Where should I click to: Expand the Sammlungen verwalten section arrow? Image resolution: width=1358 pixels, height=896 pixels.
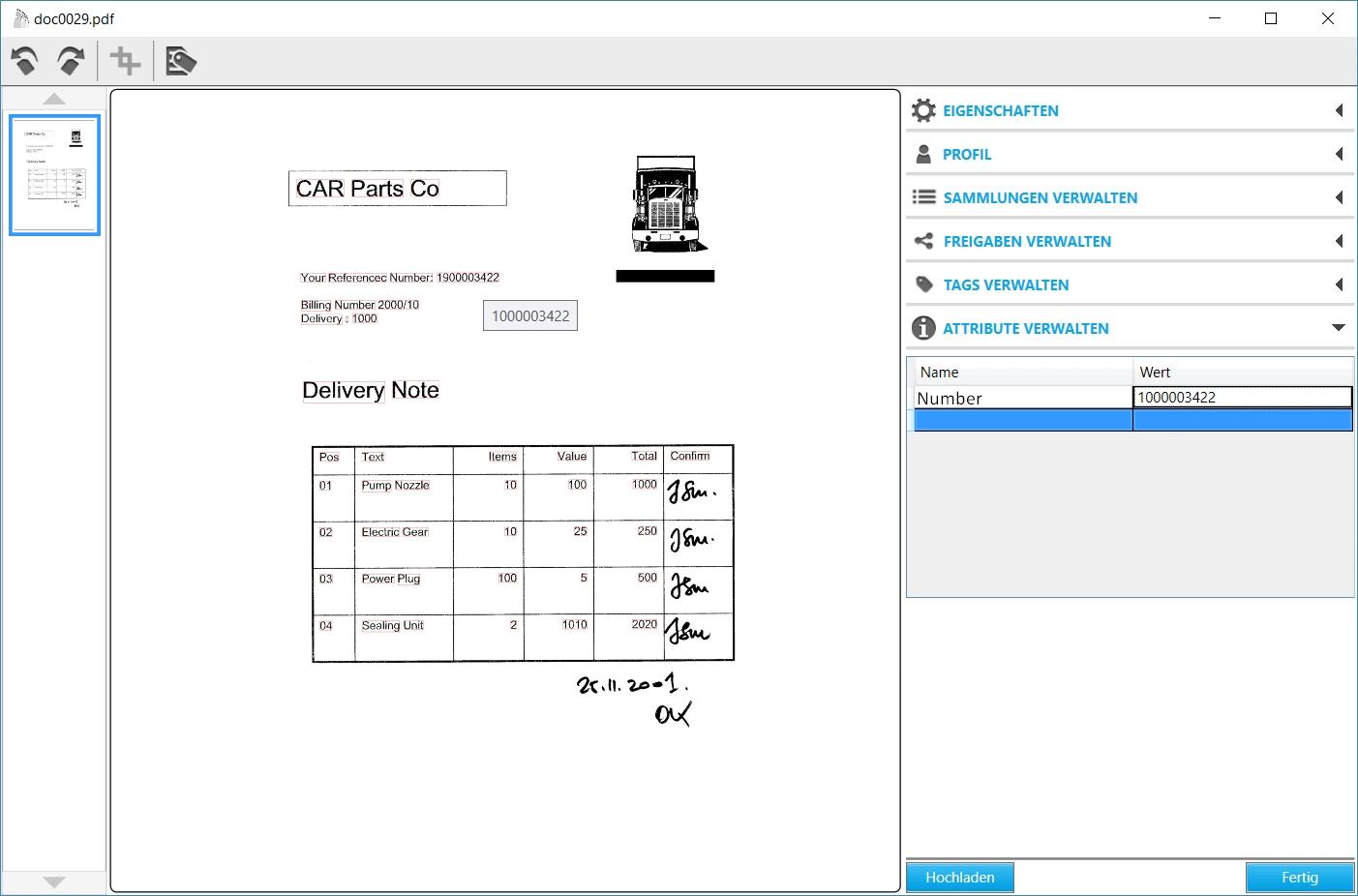tap(1339, 197)
